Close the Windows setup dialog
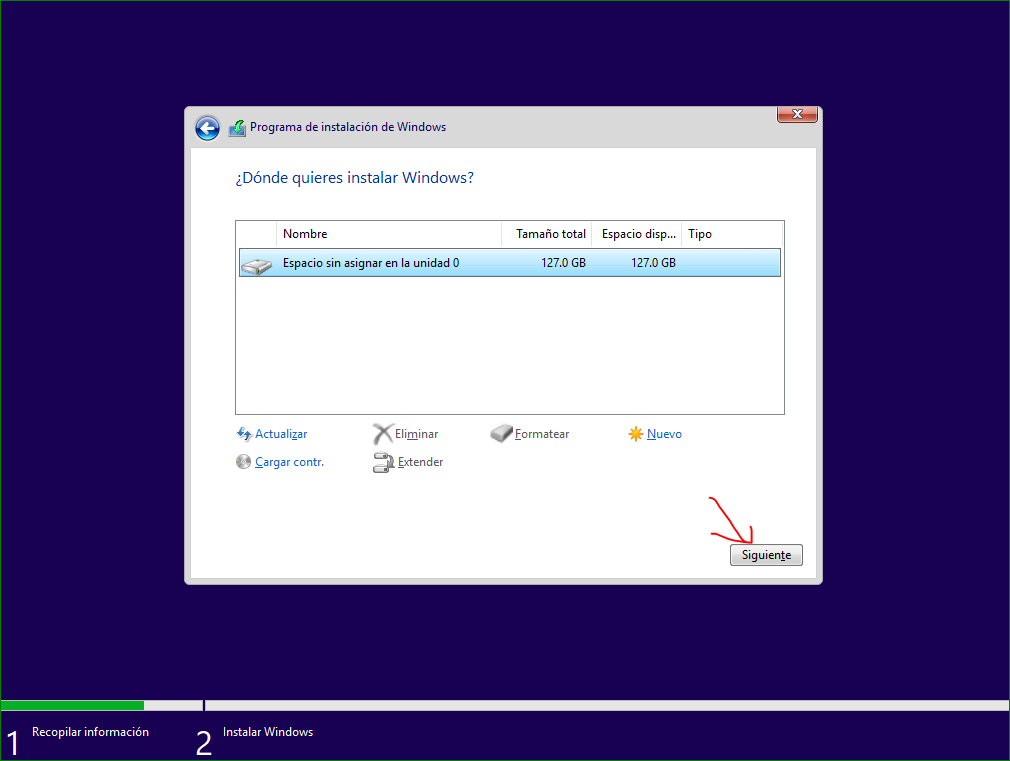 797,114
